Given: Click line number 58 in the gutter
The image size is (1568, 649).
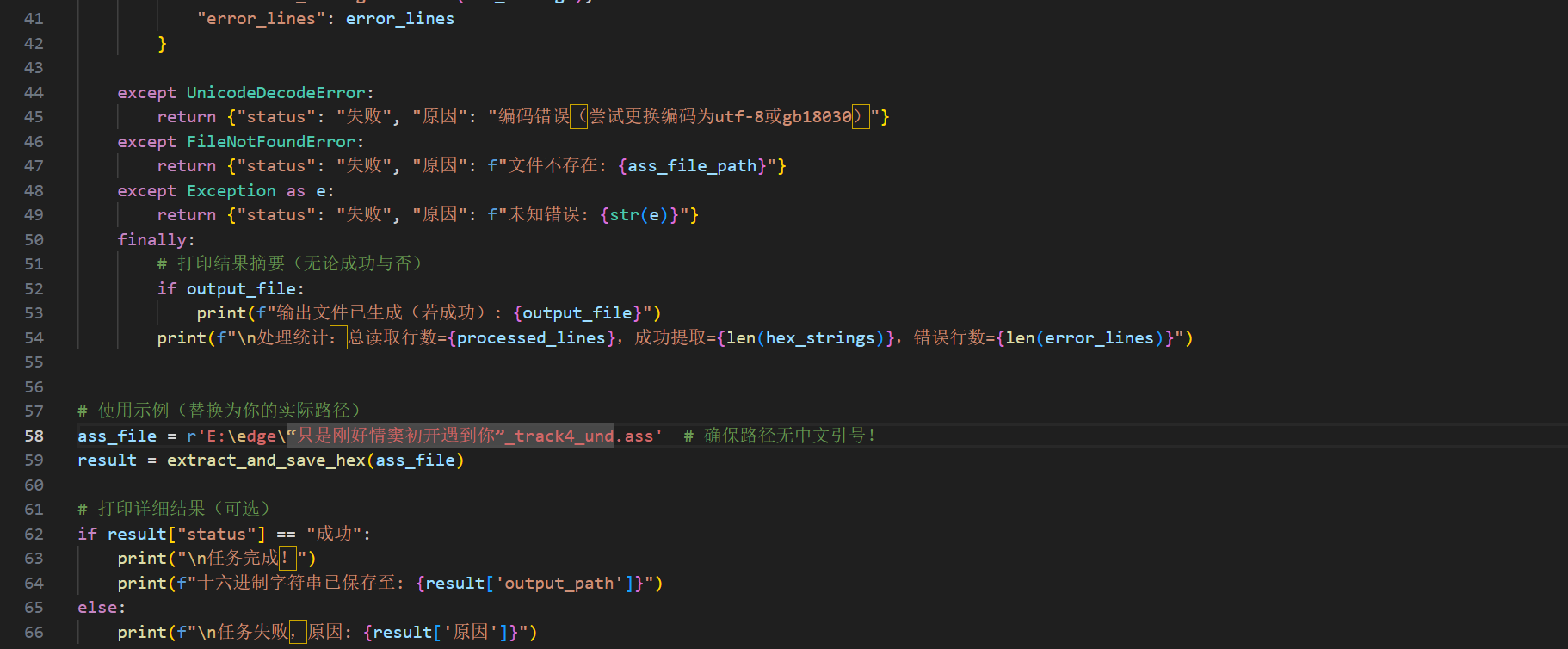Looking at the screenshot, I should (x=34, y=436).
